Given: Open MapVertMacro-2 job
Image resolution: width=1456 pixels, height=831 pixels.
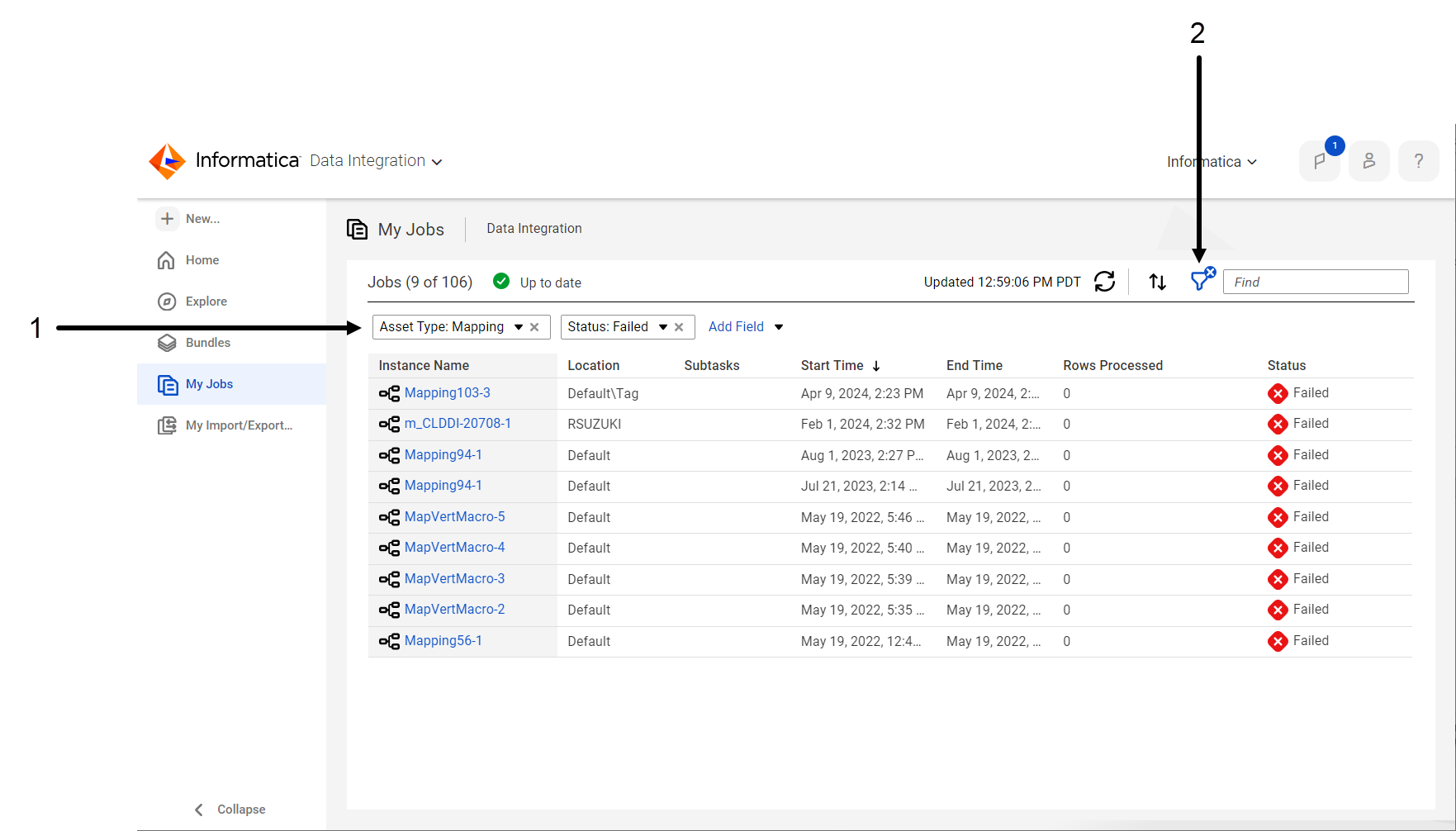Looking at the screenshot, I should (x=454, y=610).
